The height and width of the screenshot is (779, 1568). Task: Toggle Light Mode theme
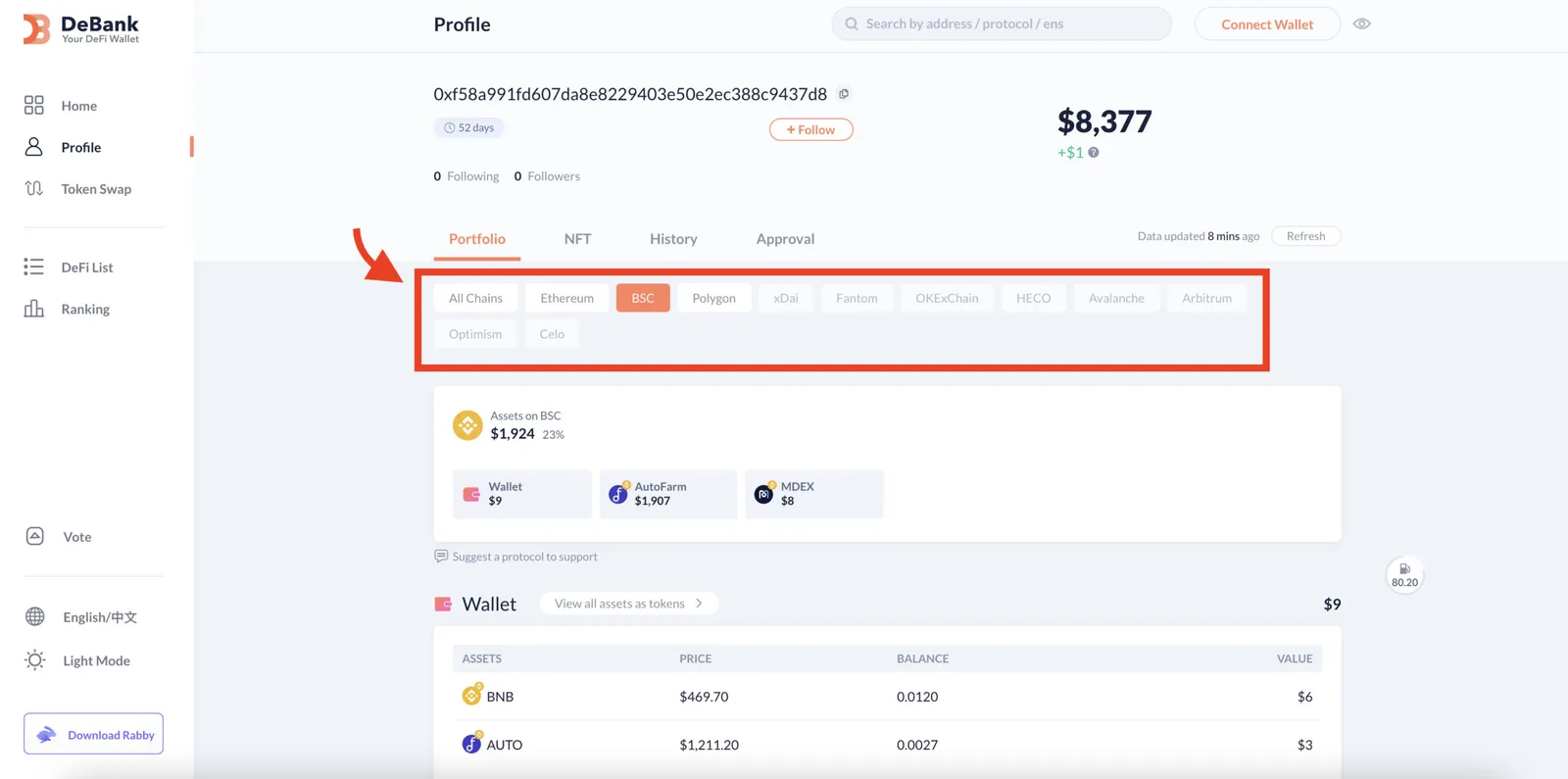coord(96,660)
